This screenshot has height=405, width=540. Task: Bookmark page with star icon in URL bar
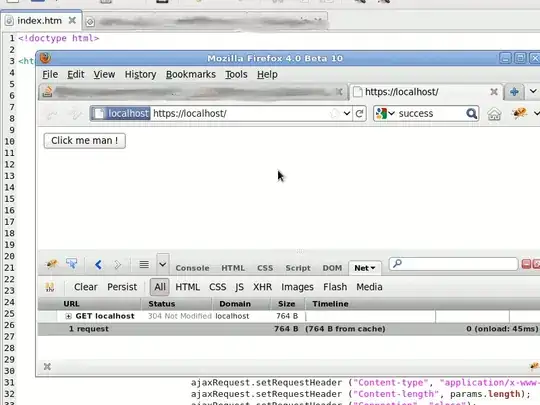pyautogui.click(x=334, y=113)
